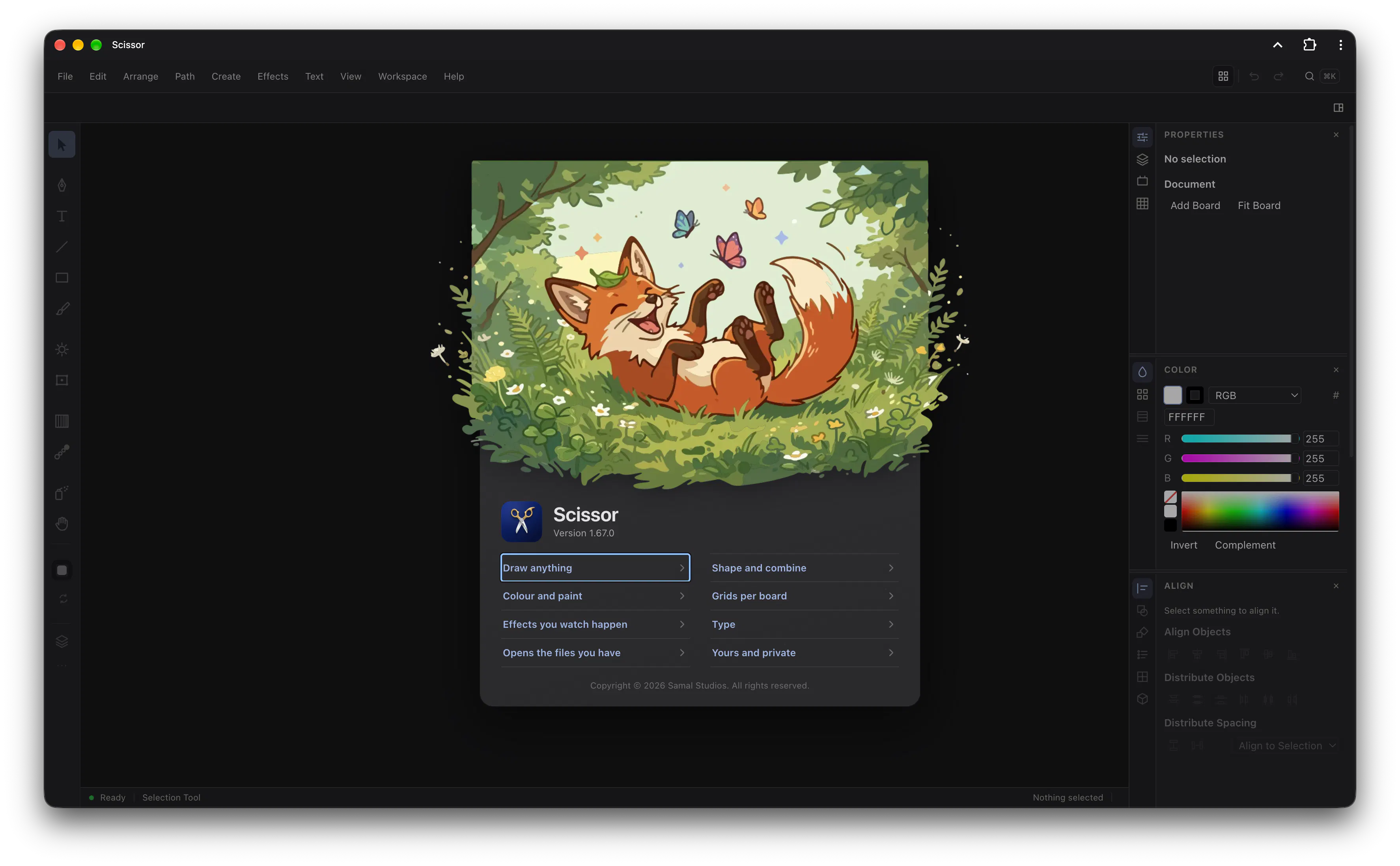
Task: Select the Line tool
Action: [62, 247]
